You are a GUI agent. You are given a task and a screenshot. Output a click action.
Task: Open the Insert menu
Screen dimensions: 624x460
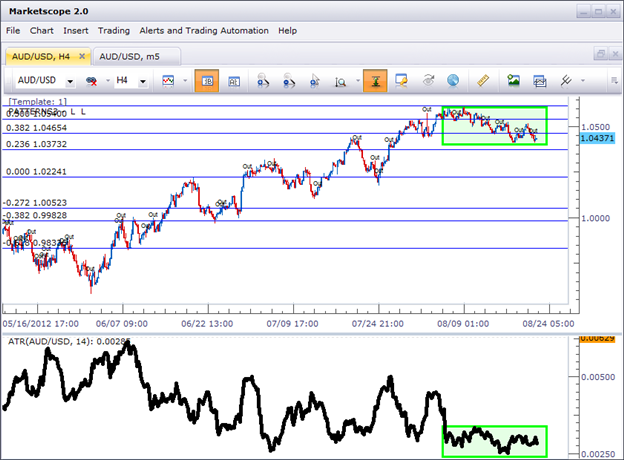[76, 31]
